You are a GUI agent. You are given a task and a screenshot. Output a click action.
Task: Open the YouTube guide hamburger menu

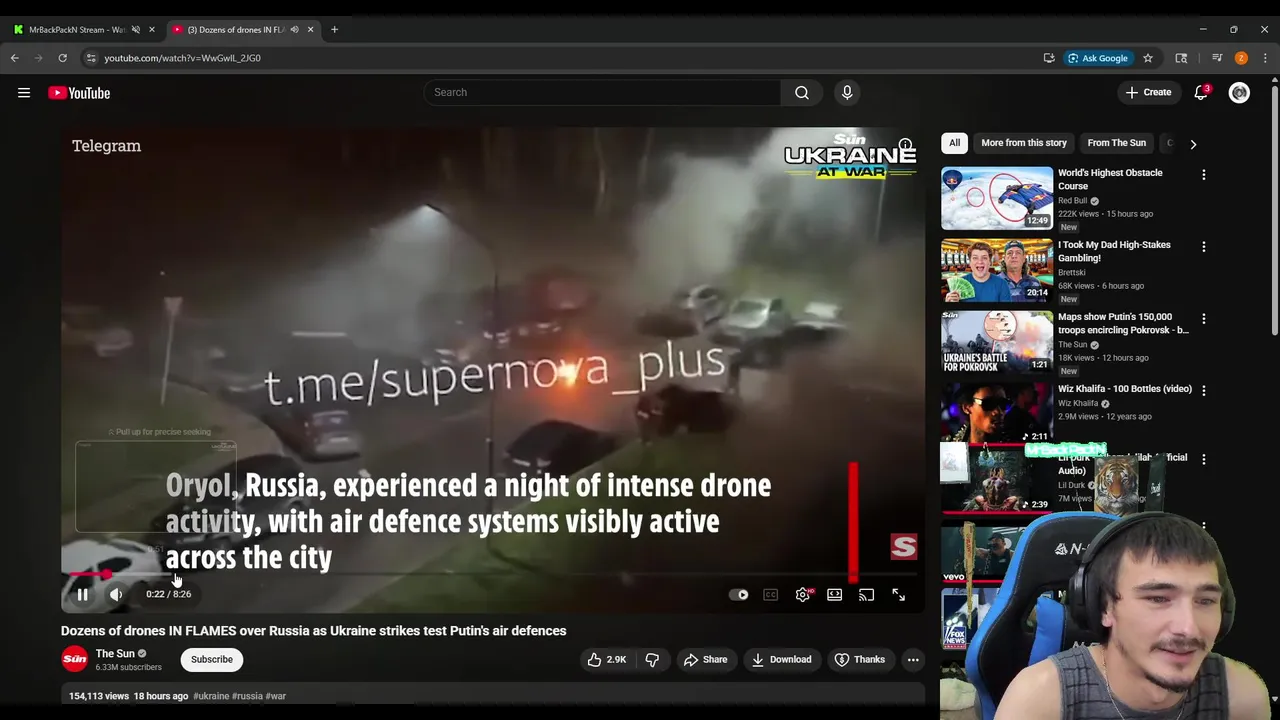point(24,93)
